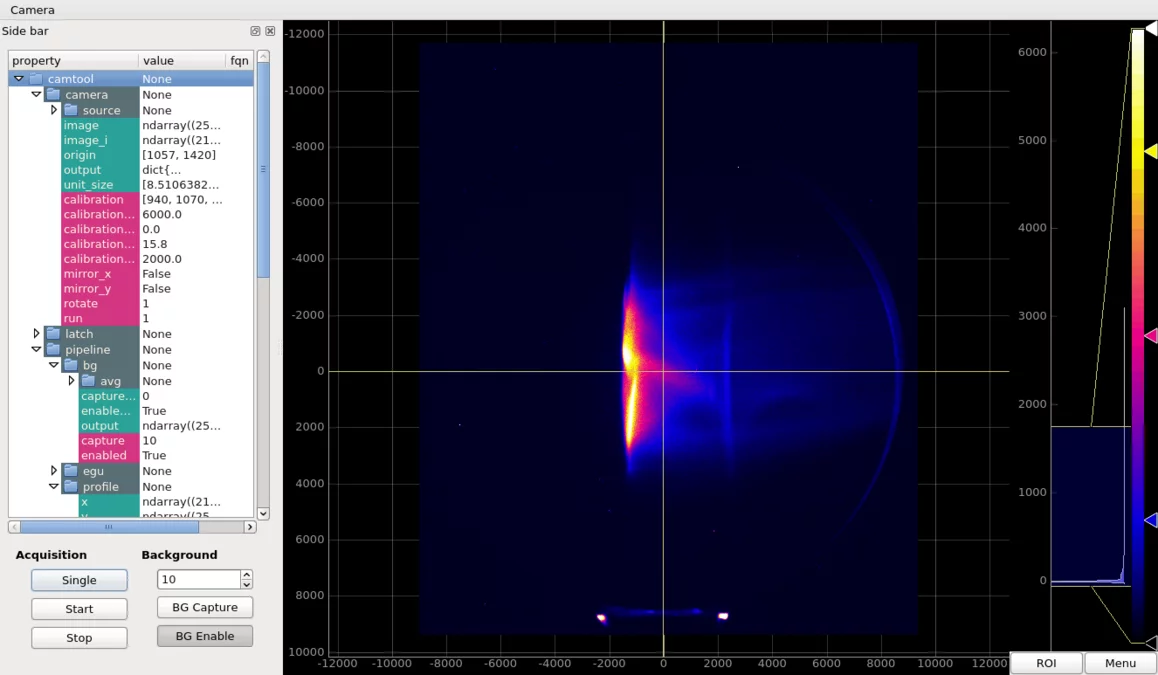Click the bg folder icon
The width and height of the screenshot is (1158, 675).
coord(72,365)
